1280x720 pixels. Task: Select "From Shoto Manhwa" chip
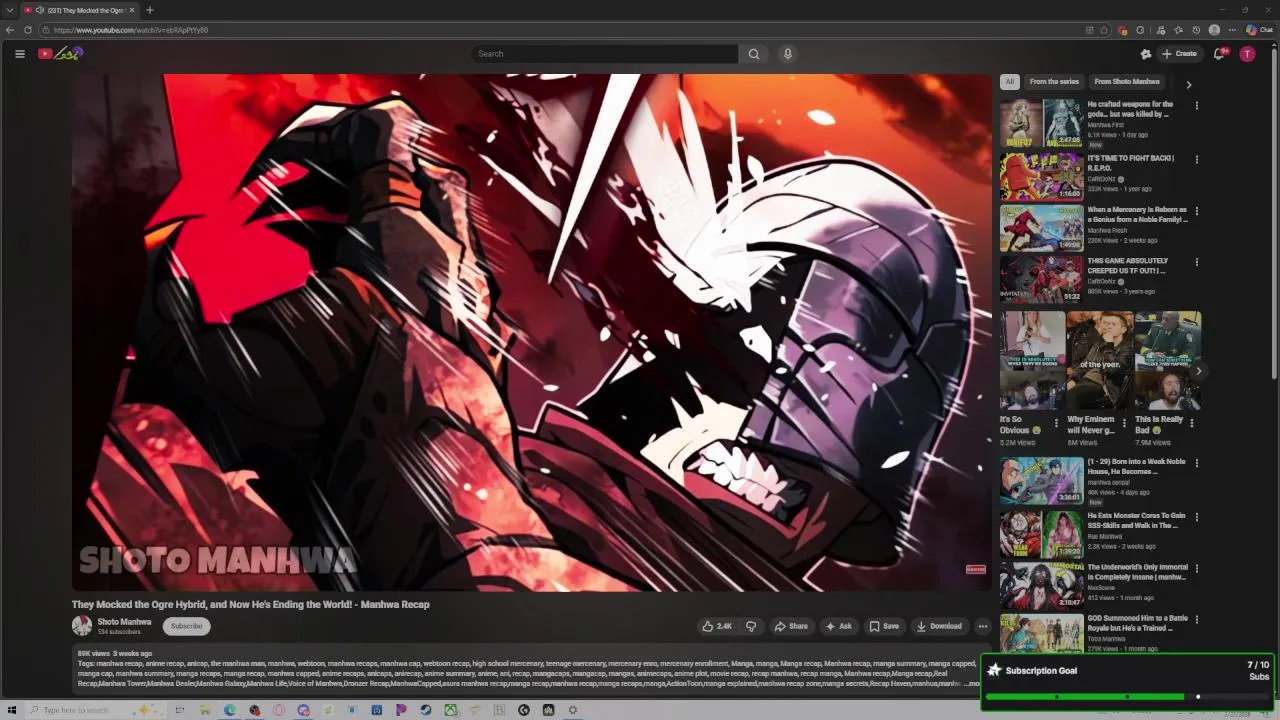(1127, 82)
